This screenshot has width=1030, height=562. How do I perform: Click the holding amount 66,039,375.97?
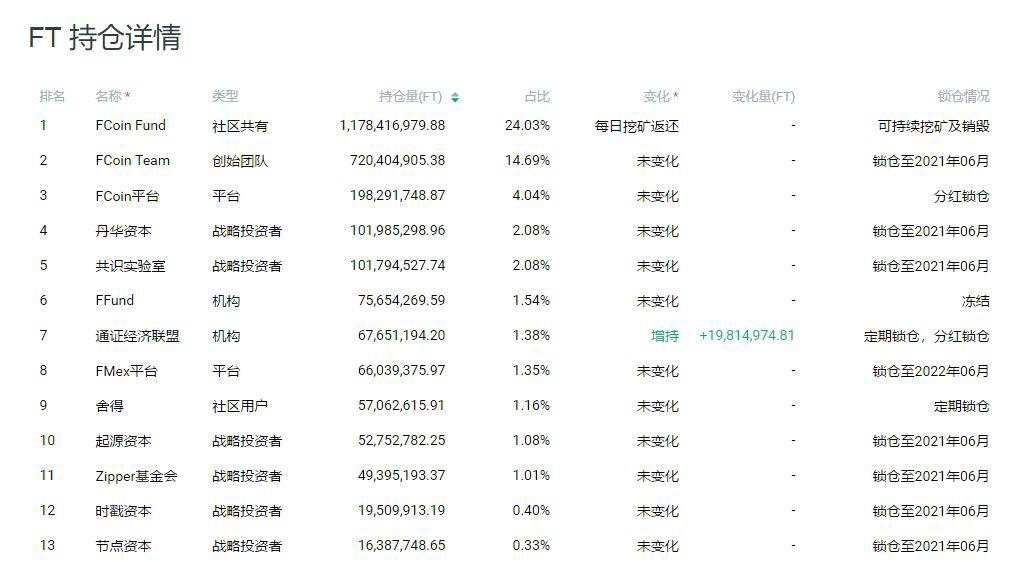coord(401,370)
